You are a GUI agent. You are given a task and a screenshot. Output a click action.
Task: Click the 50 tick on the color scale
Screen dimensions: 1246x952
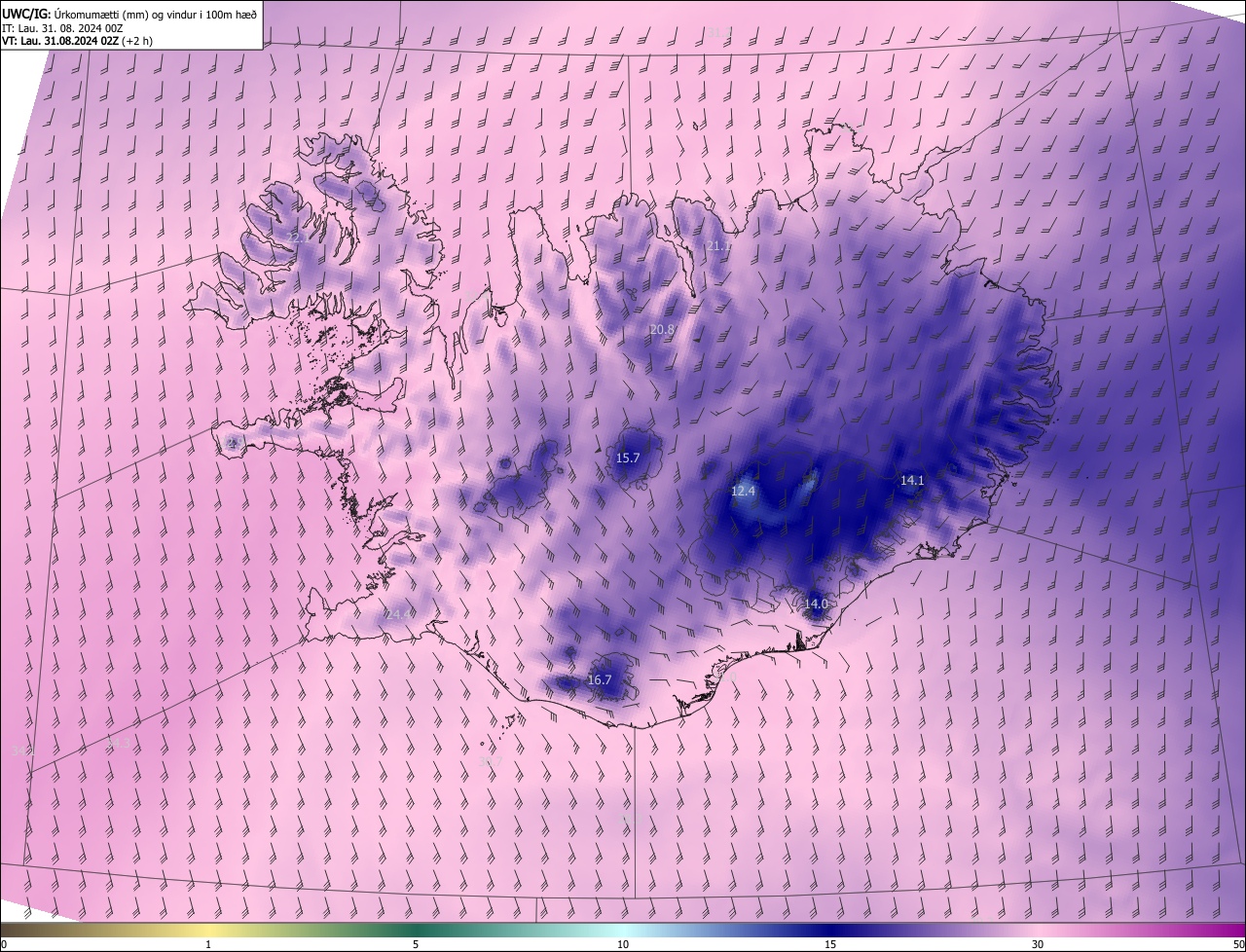(x=1239, y=944)
